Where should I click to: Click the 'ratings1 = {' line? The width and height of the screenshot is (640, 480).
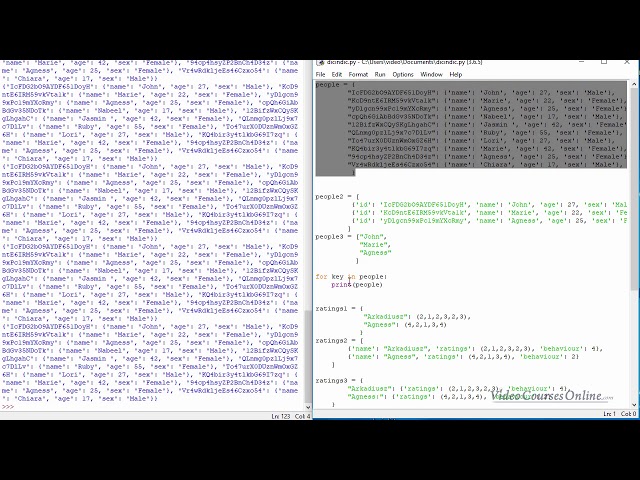tap(339, 309)
